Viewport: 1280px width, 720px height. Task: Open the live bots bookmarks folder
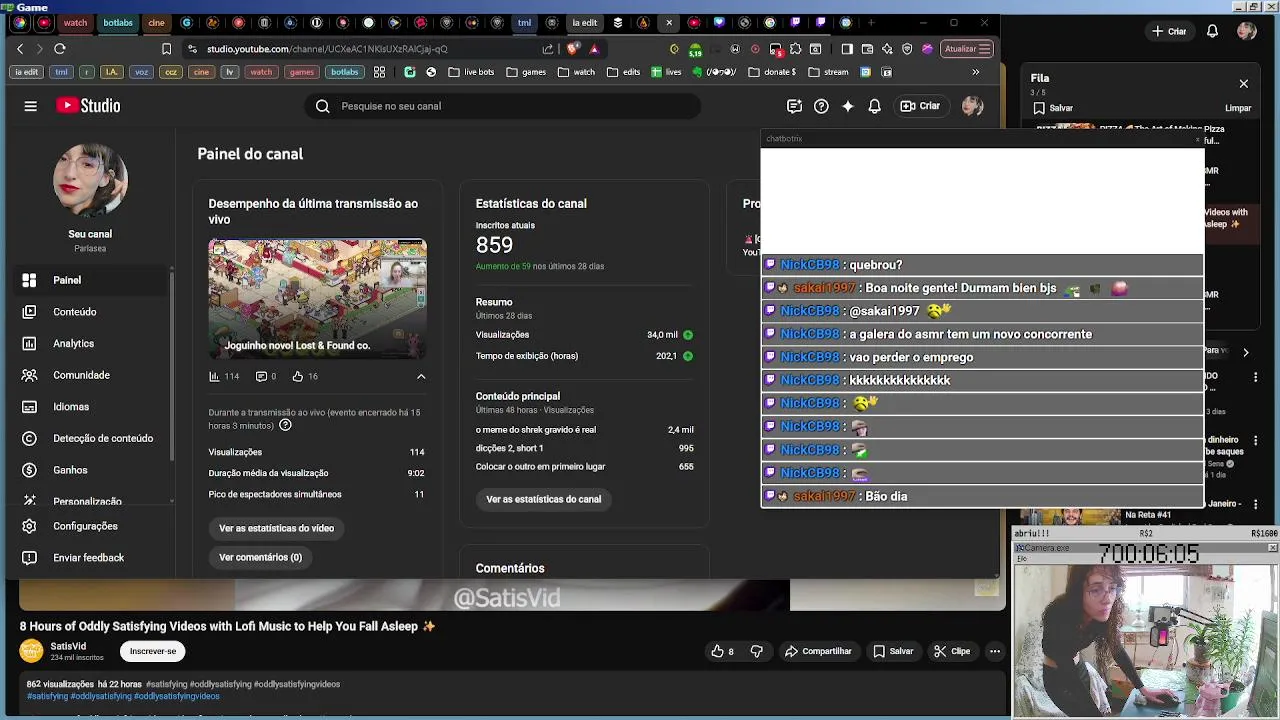tap(471, 72)
